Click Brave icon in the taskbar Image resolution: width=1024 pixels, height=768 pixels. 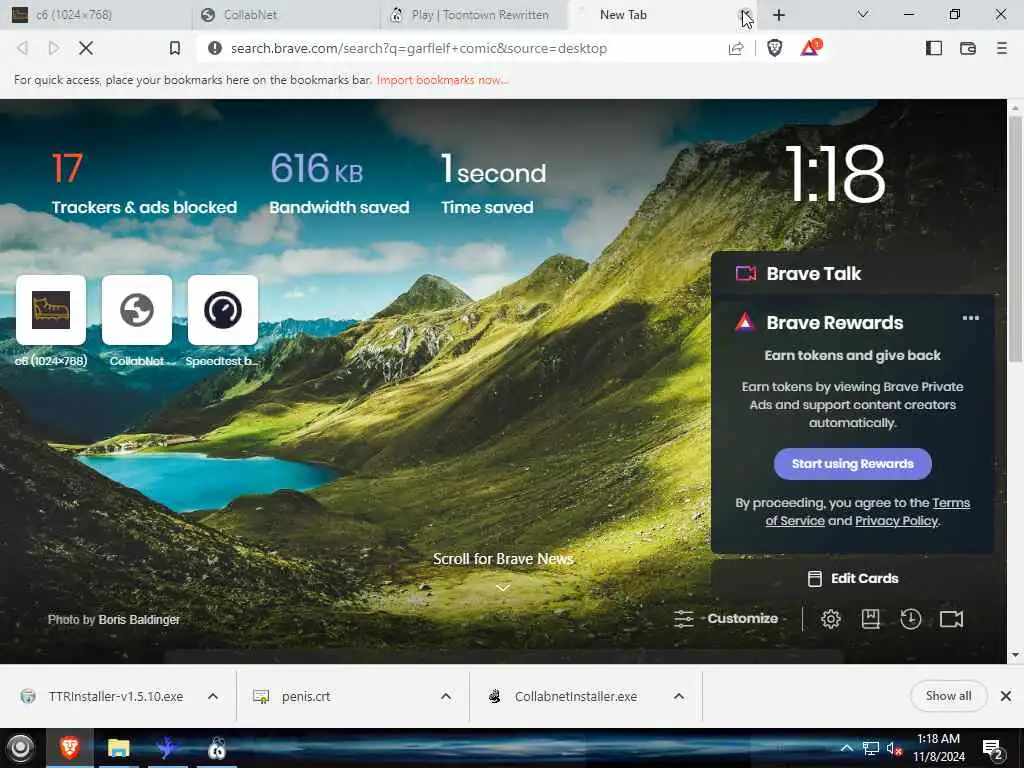click(69, 748)
